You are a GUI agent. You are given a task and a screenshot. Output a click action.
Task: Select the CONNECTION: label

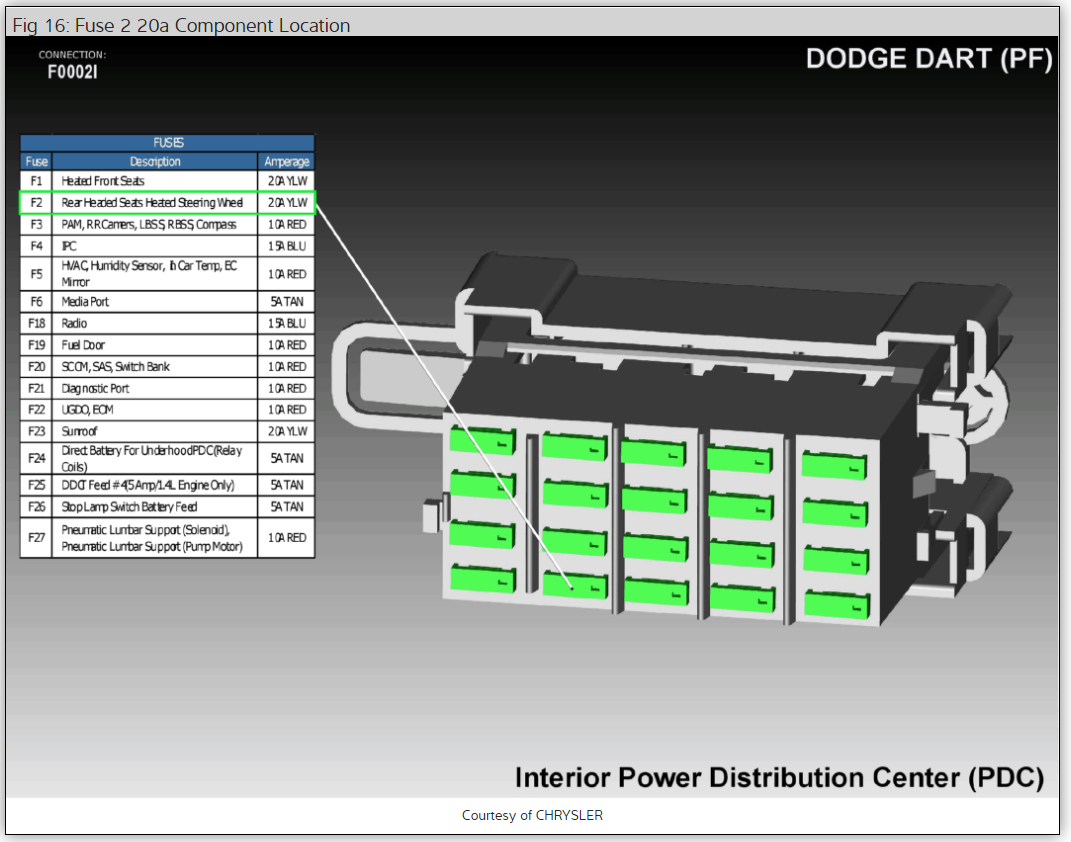[x=72, y=55]
